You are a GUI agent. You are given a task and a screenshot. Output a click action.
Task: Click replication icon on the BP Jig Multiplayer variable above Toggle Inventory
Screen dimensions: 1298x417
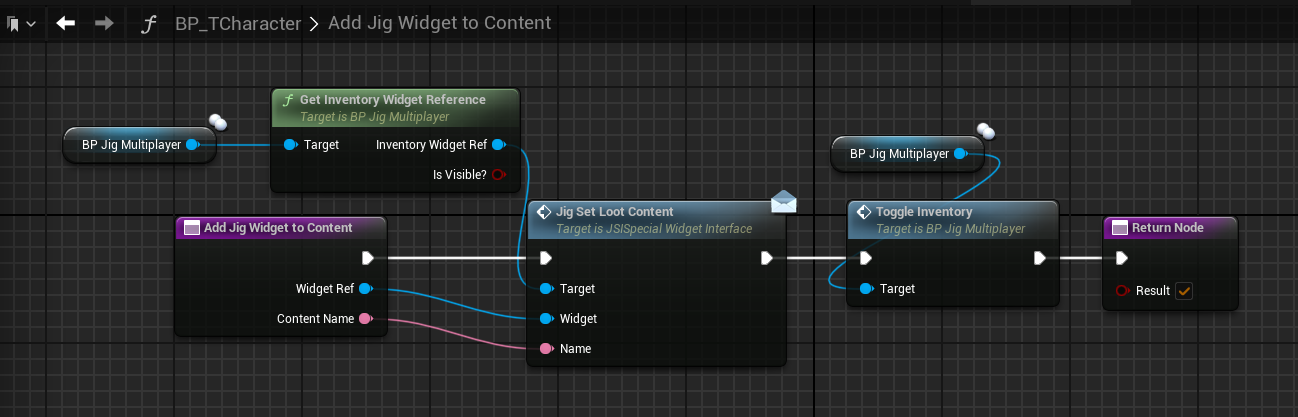click(x=985, y=130)
